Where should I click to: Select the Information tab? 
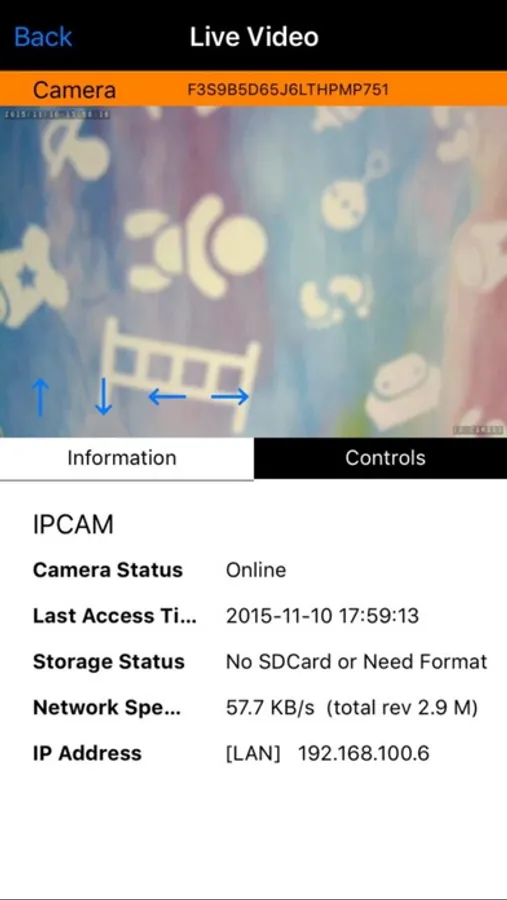click(x=122, y=457)
